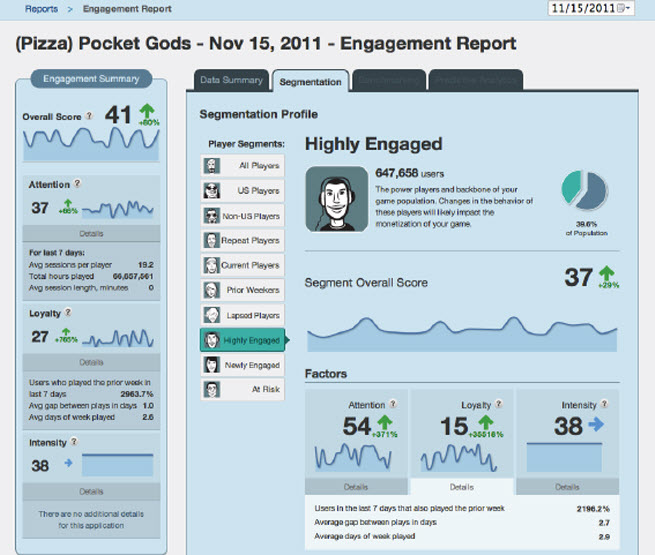Show help for Loyalty factor
This screenshot has width=655, height=555.
(x=499, y=404)
